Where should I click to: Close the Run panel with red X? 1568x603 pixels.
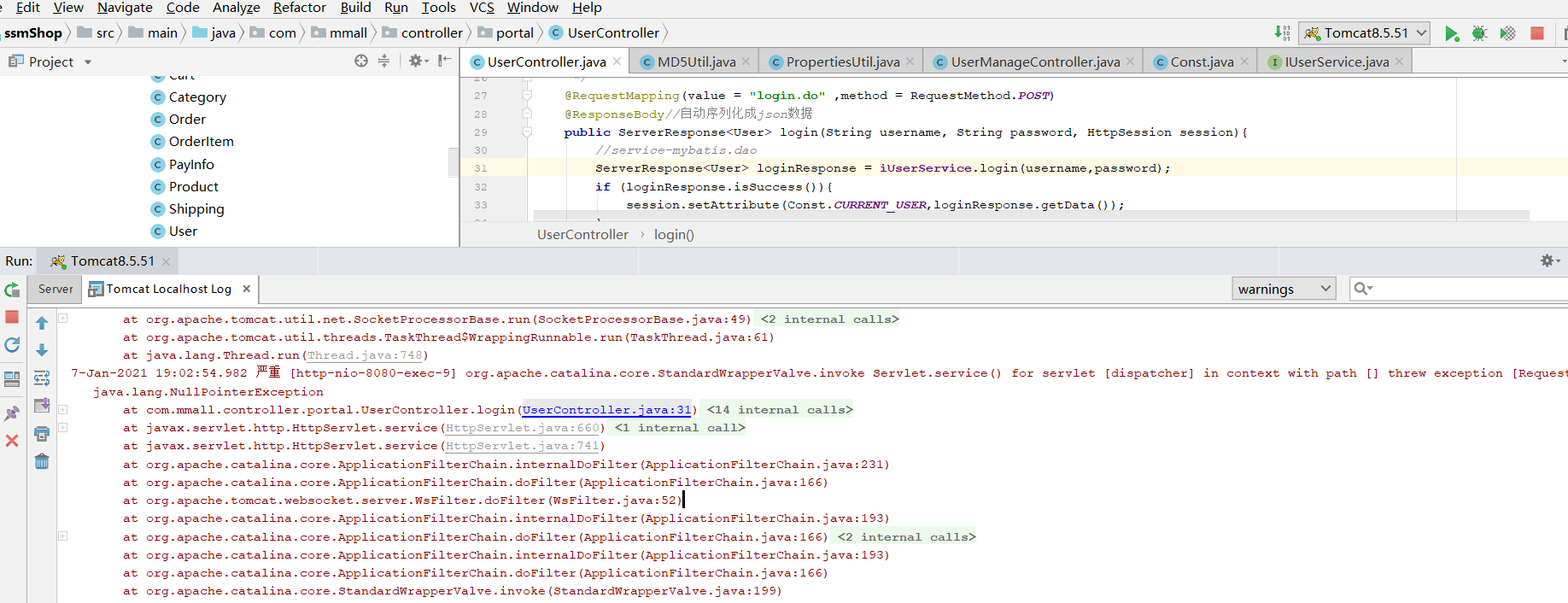tap(12, 441)
